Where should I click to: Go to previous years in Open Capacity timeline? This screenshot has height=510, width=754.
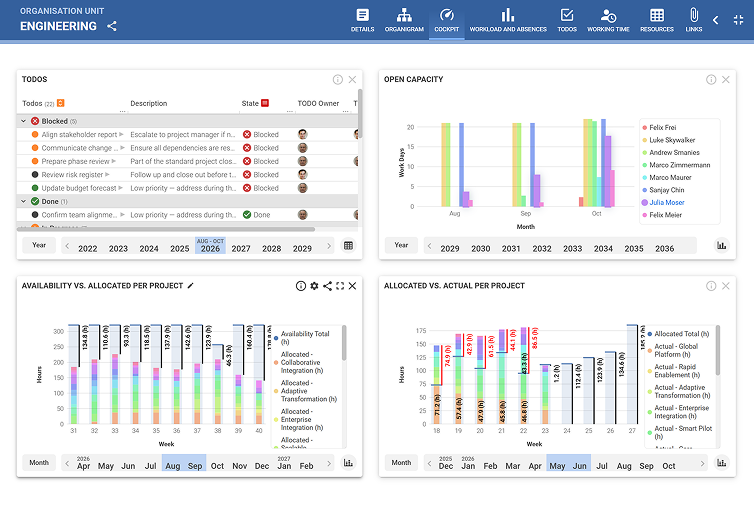pos(429,246)
